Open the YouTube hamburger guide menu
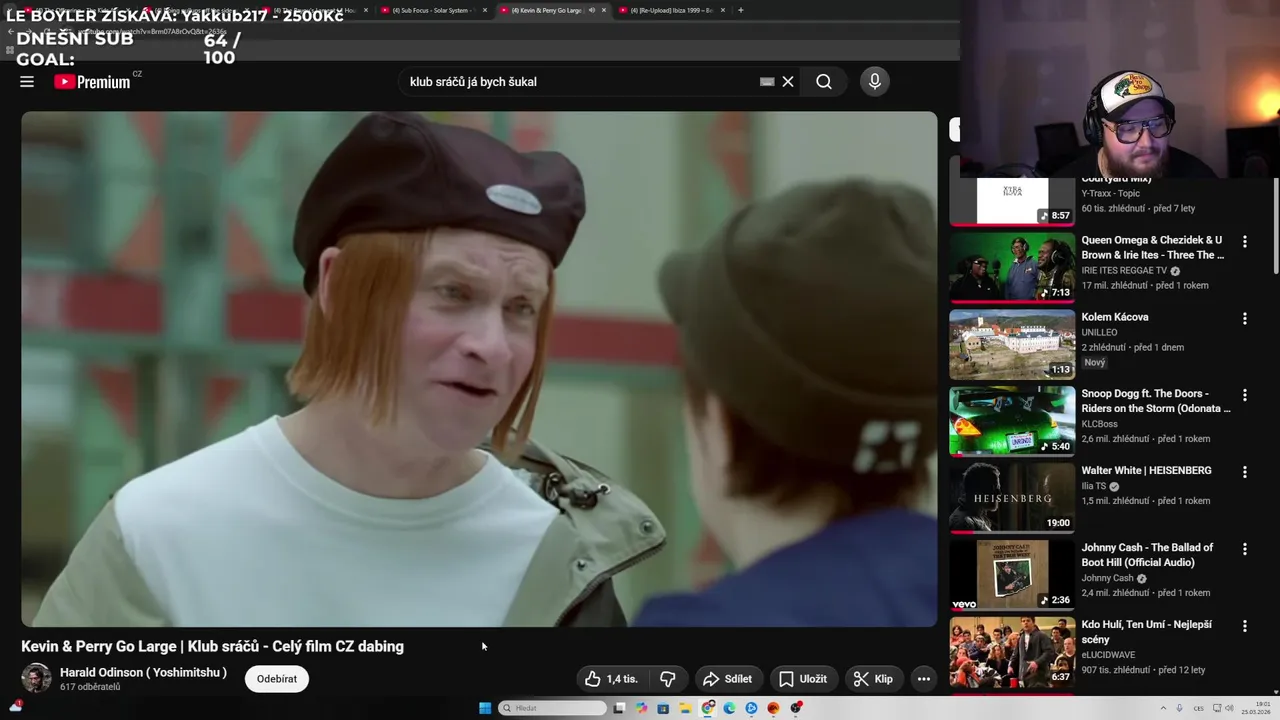 tap(27, 82)
